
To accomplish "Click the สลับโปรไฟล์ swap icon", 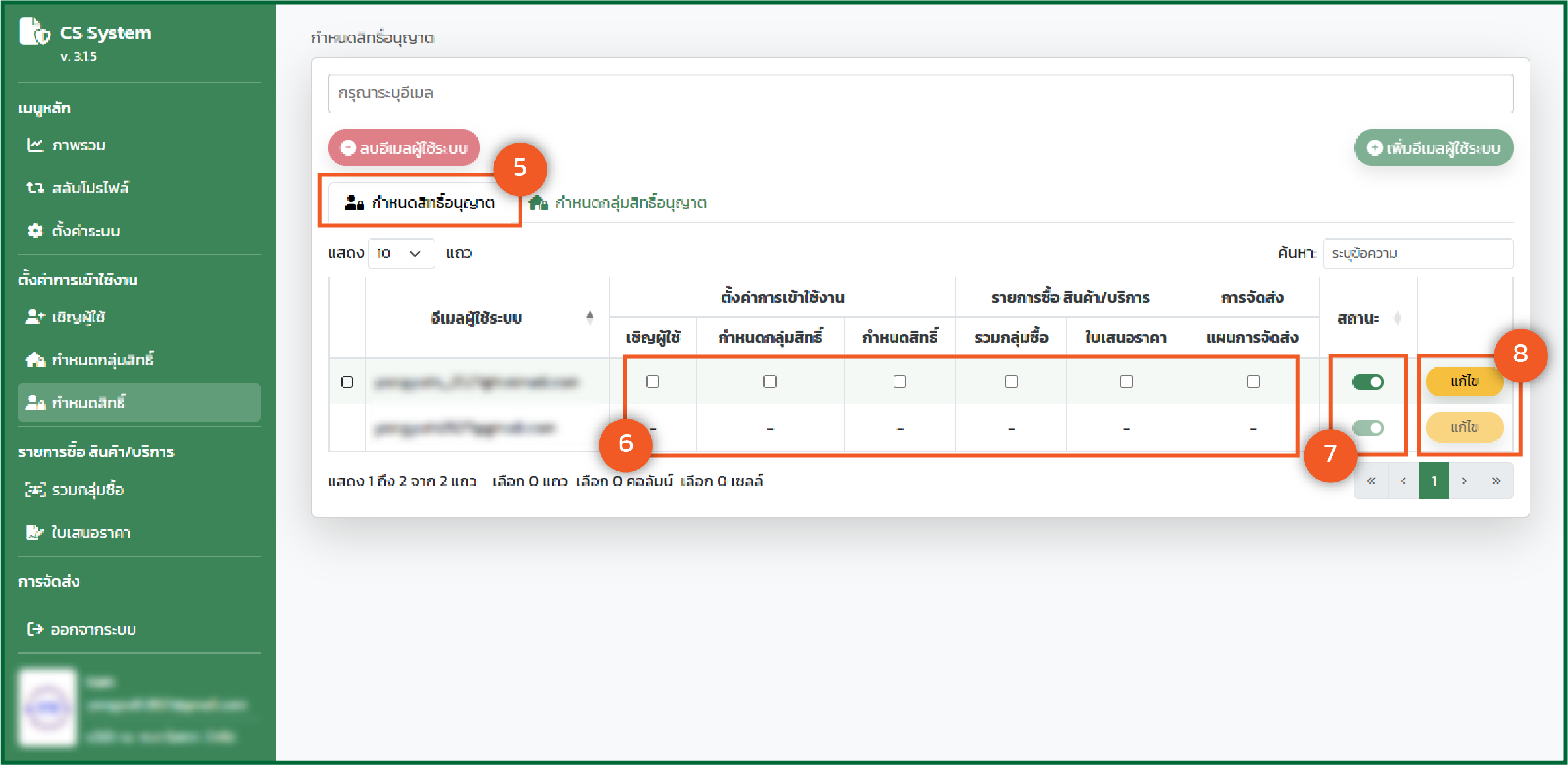I will coord(35,188).
